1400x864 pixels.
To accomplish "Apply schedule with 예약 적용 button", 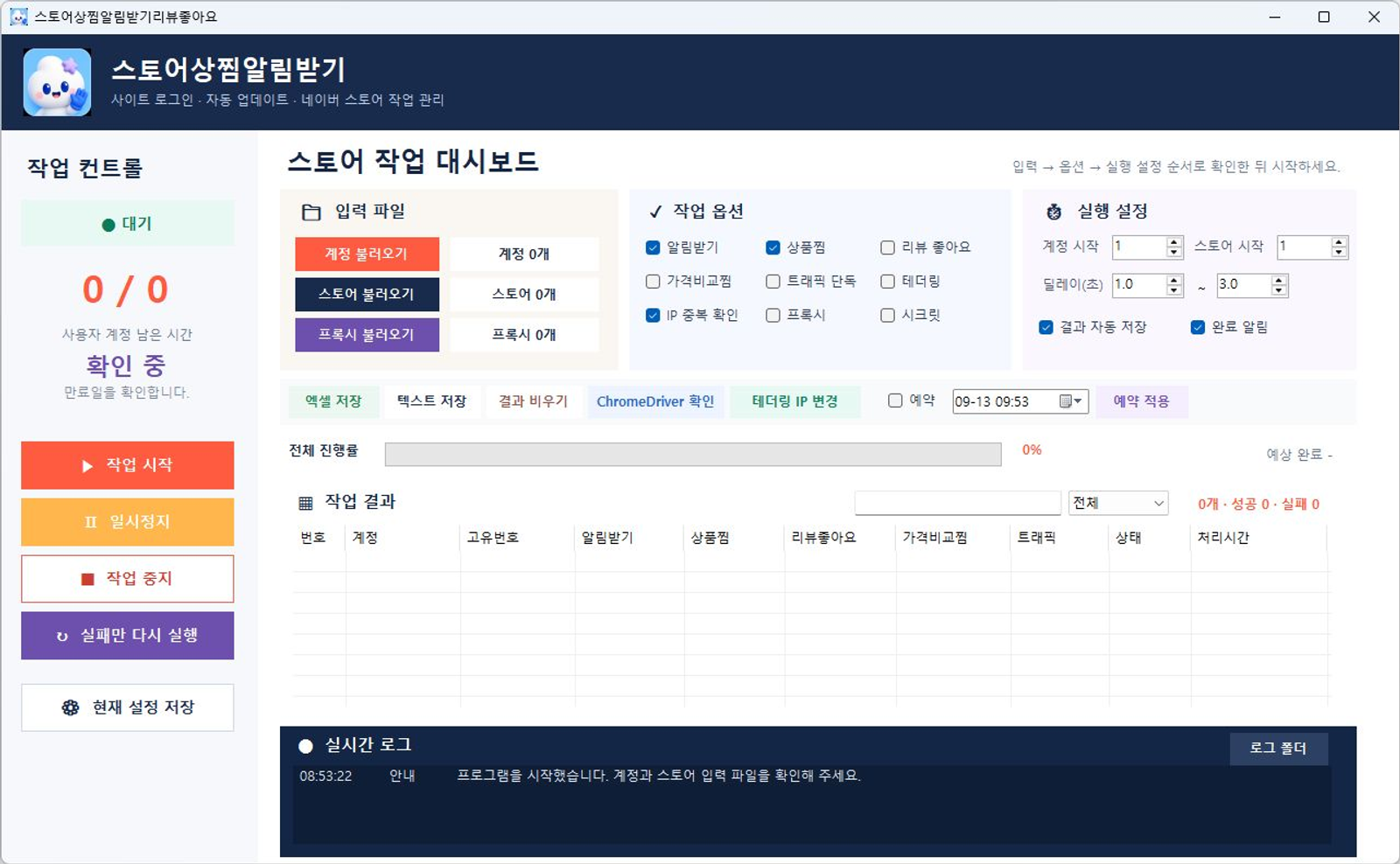I will 1141,401.
